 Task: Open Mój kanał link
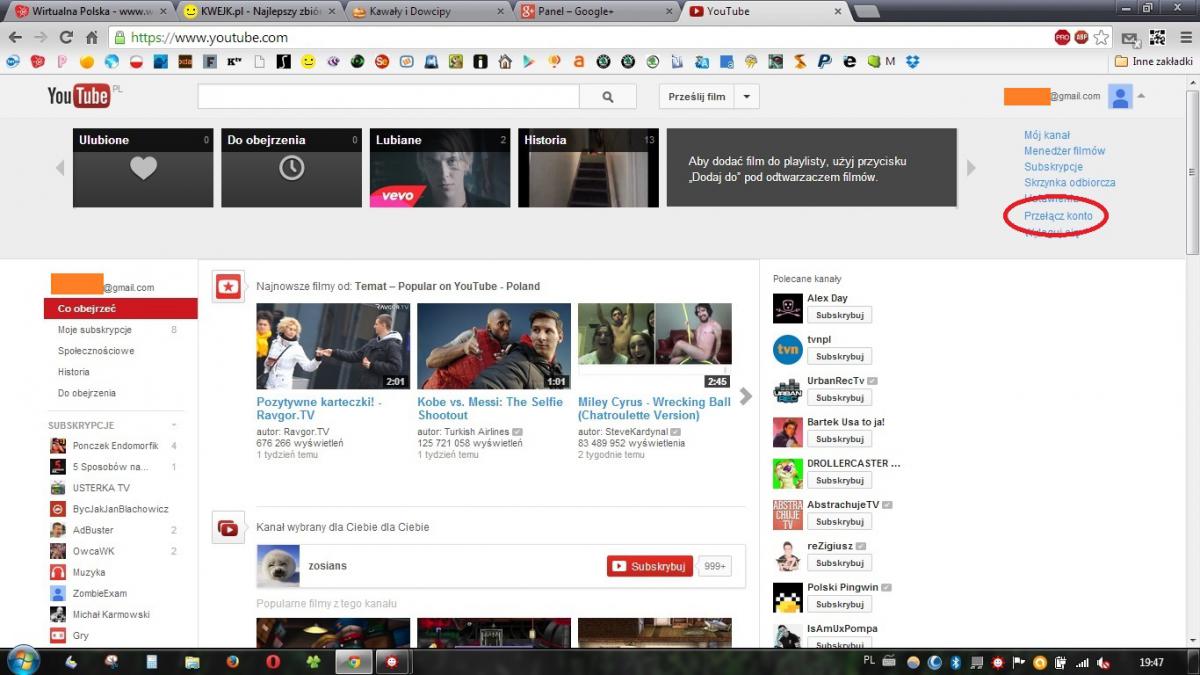point(1047,135)
